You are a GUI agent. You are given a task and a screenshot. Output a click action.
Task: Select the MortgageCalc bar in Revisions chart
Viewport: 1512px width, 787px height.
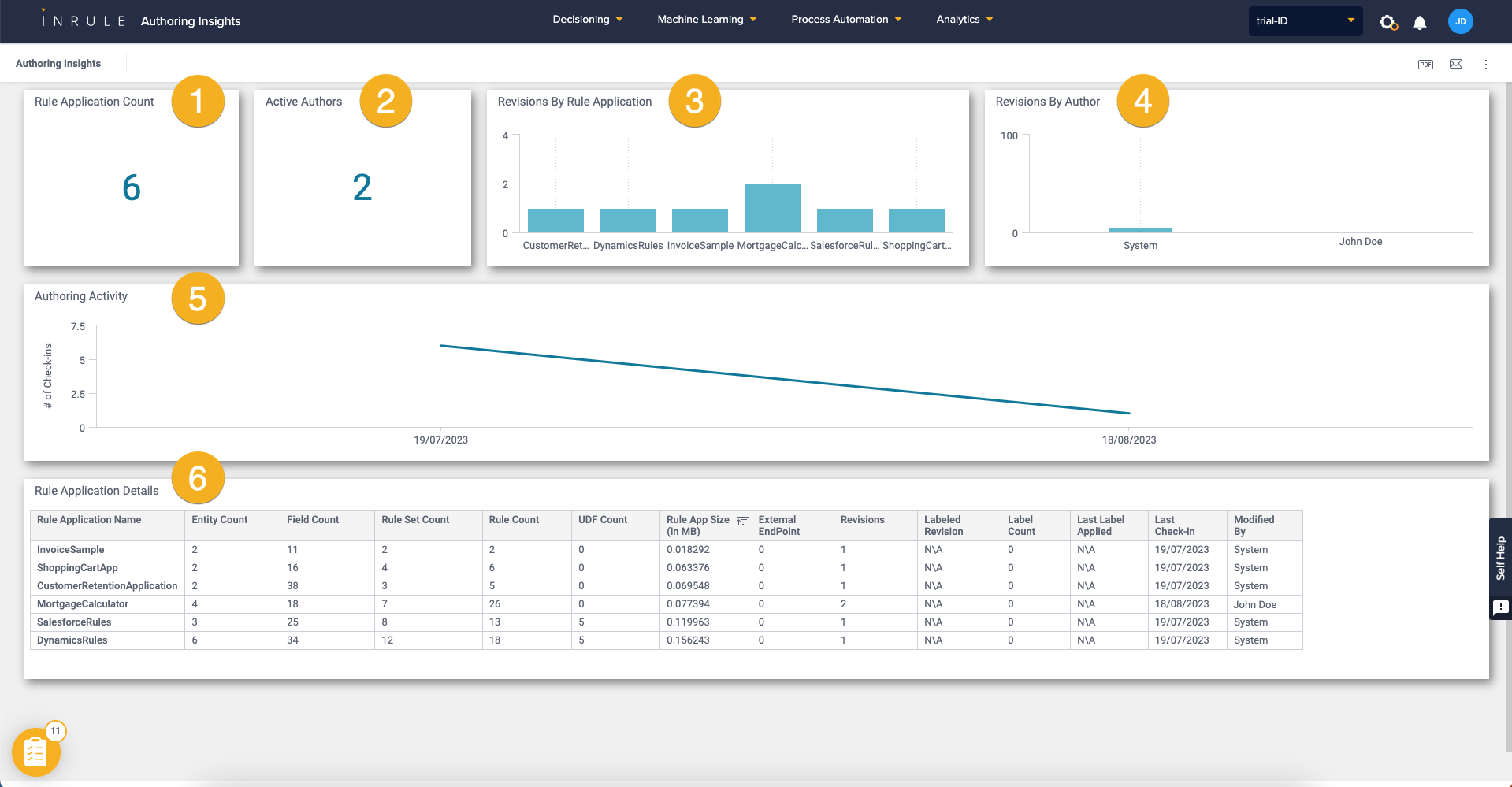[x=772, y=206]
